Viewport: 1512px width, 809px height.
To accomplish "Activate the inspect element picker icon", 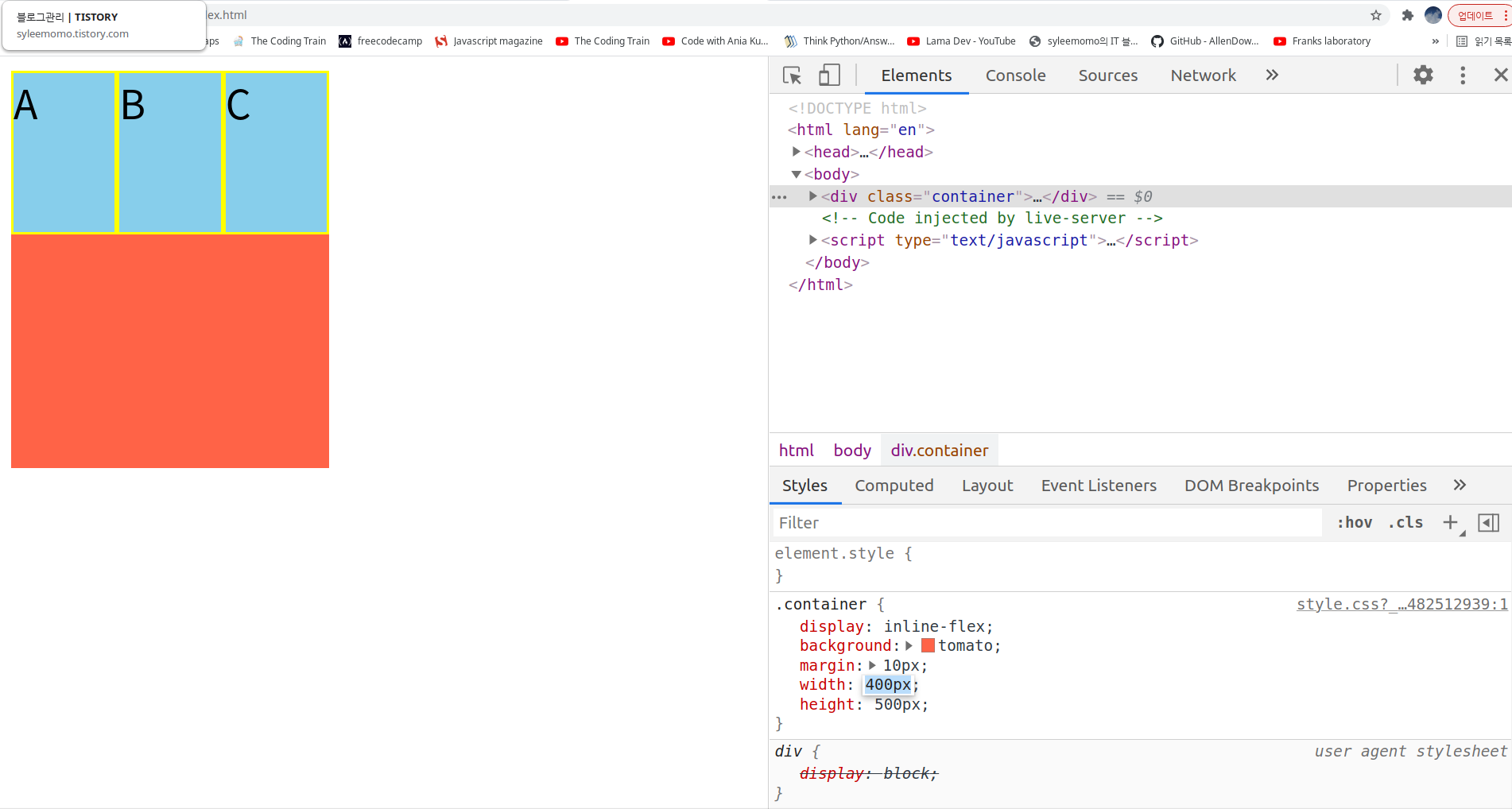I will pos(792,75).
